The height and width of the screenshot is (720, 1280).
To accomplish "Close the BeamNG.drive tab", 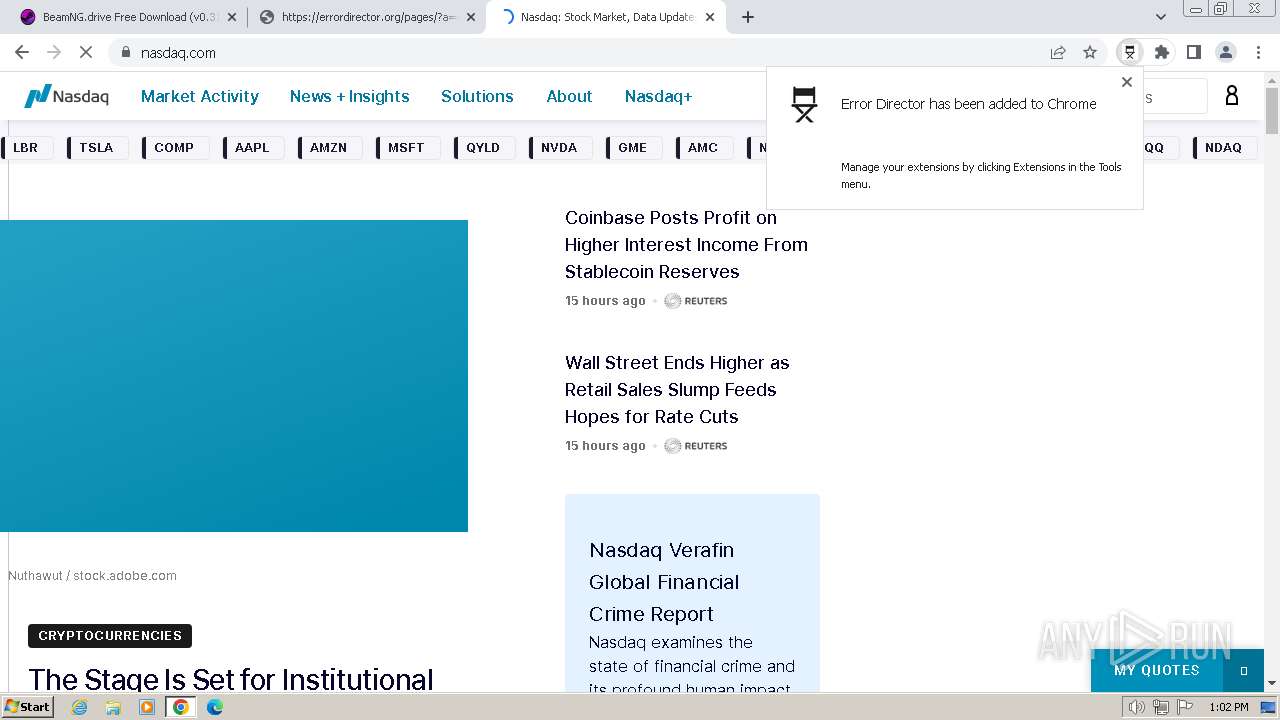I will [x=232, y=17].
